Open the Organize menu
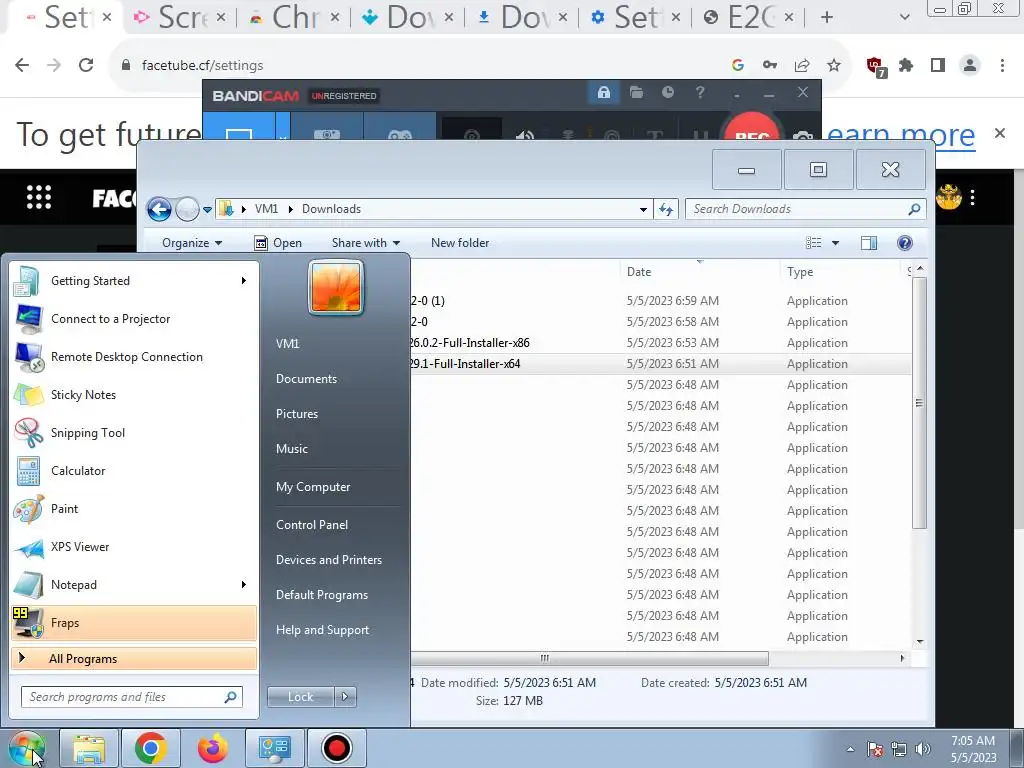The image size is (1024, 768). point(192,243)
